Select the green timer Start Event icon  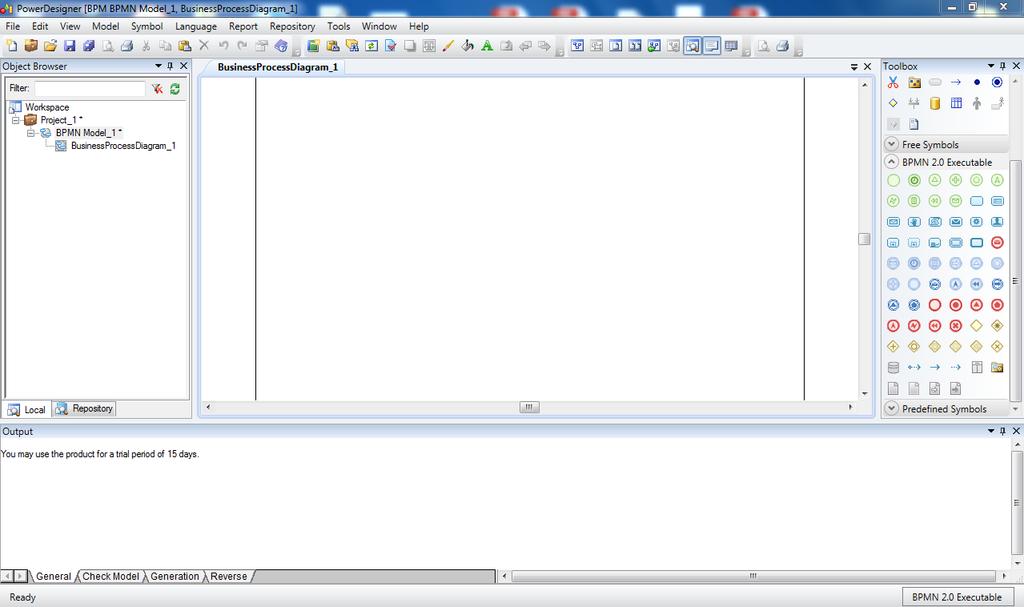(x=914, y=180)
